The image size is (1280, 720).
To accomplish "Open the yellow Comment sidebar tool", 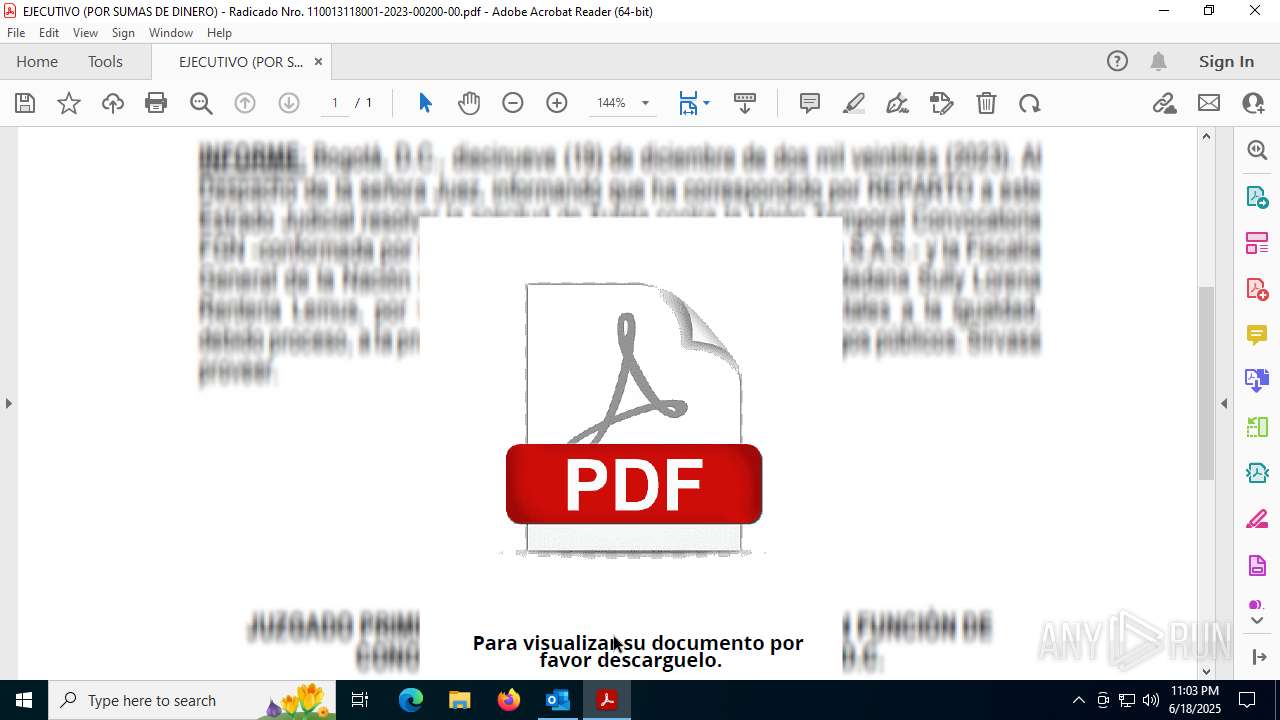I will point(1257,335).
